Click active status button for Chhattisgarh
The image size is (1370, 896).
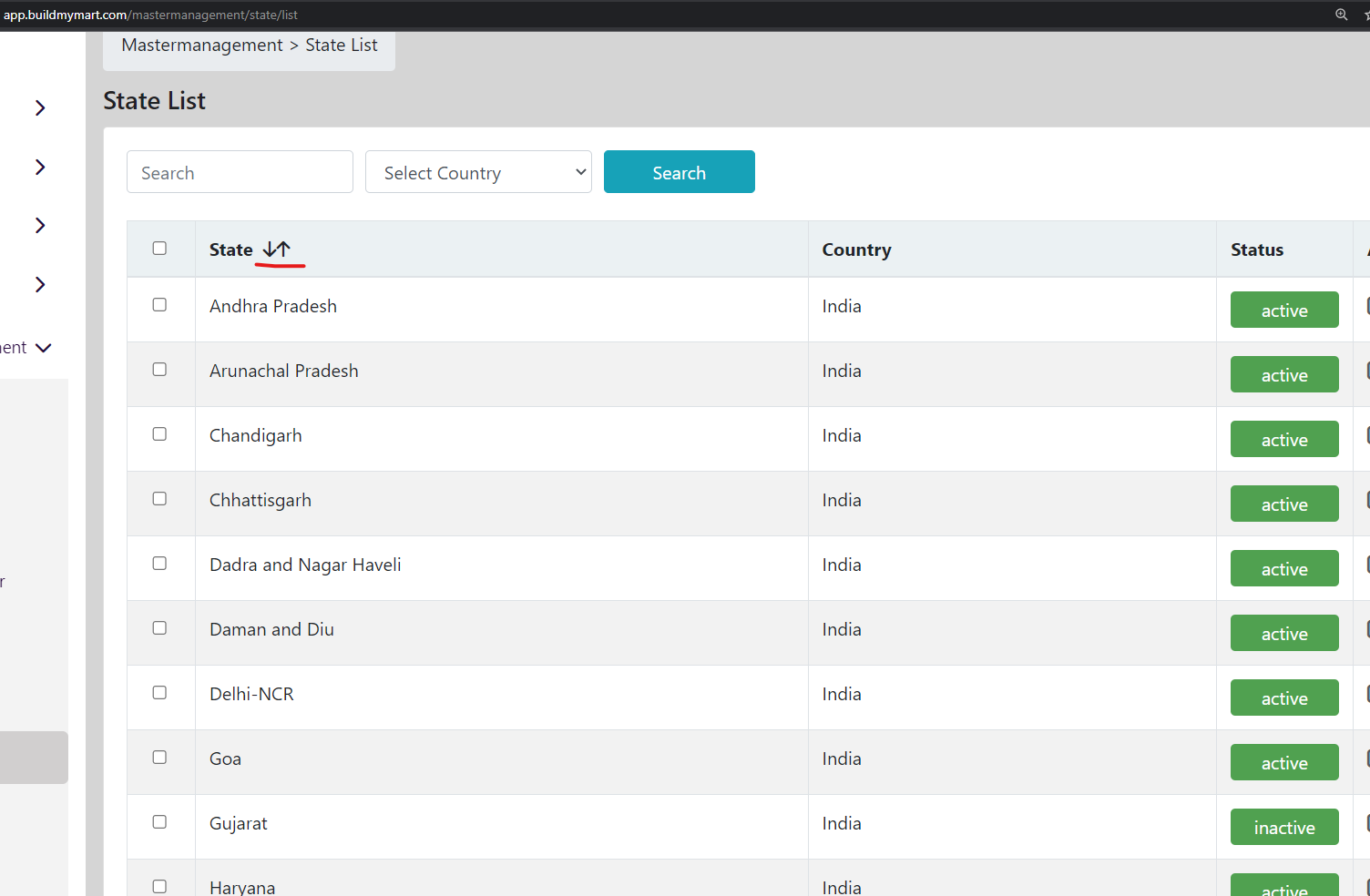[x=1284, y=504]
